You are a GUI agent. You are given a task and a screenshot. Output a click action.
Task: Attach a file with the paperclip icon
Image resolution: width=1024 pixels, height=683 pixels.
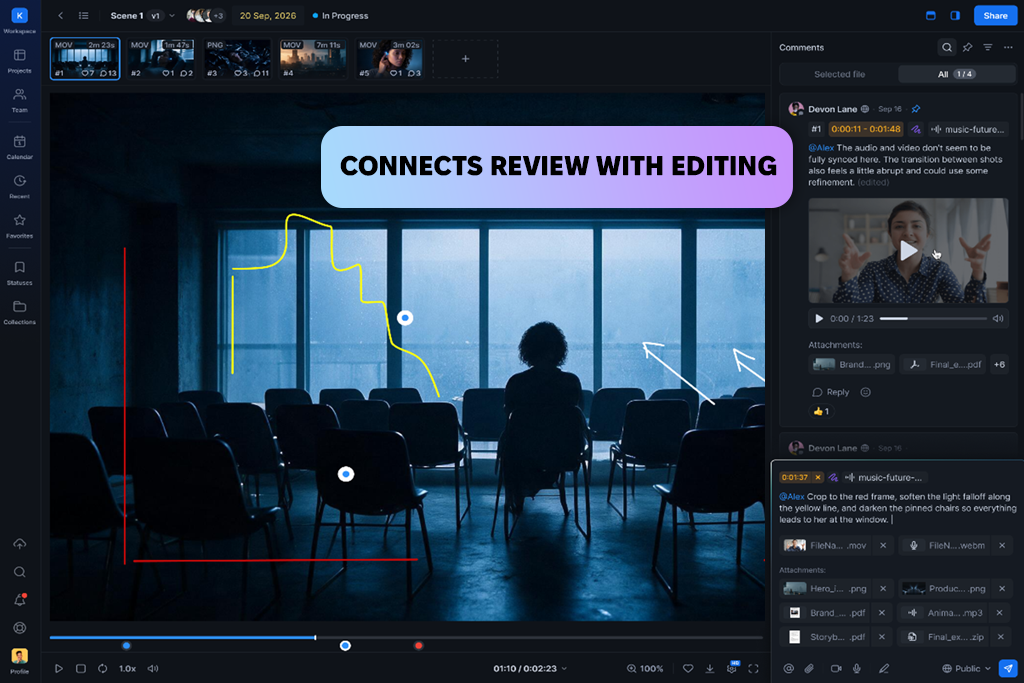click(x=808, y=668)
